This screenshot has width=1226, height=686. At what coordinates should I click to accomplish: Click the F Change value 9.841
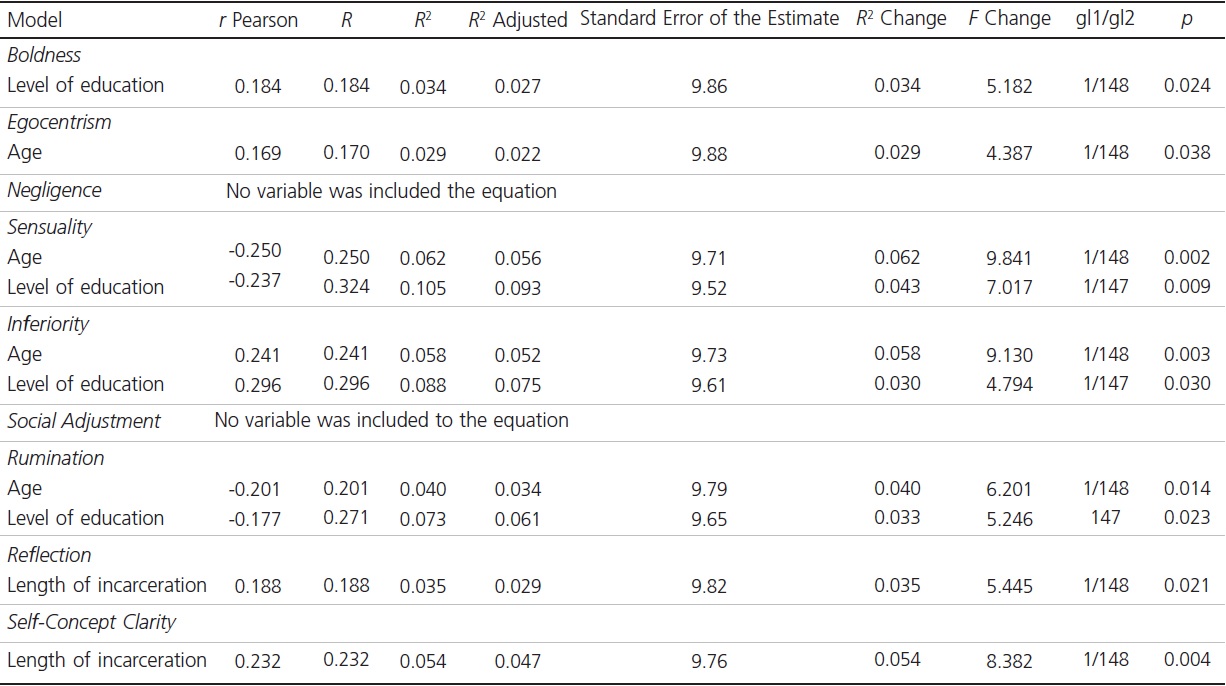tap(1009, 258)
